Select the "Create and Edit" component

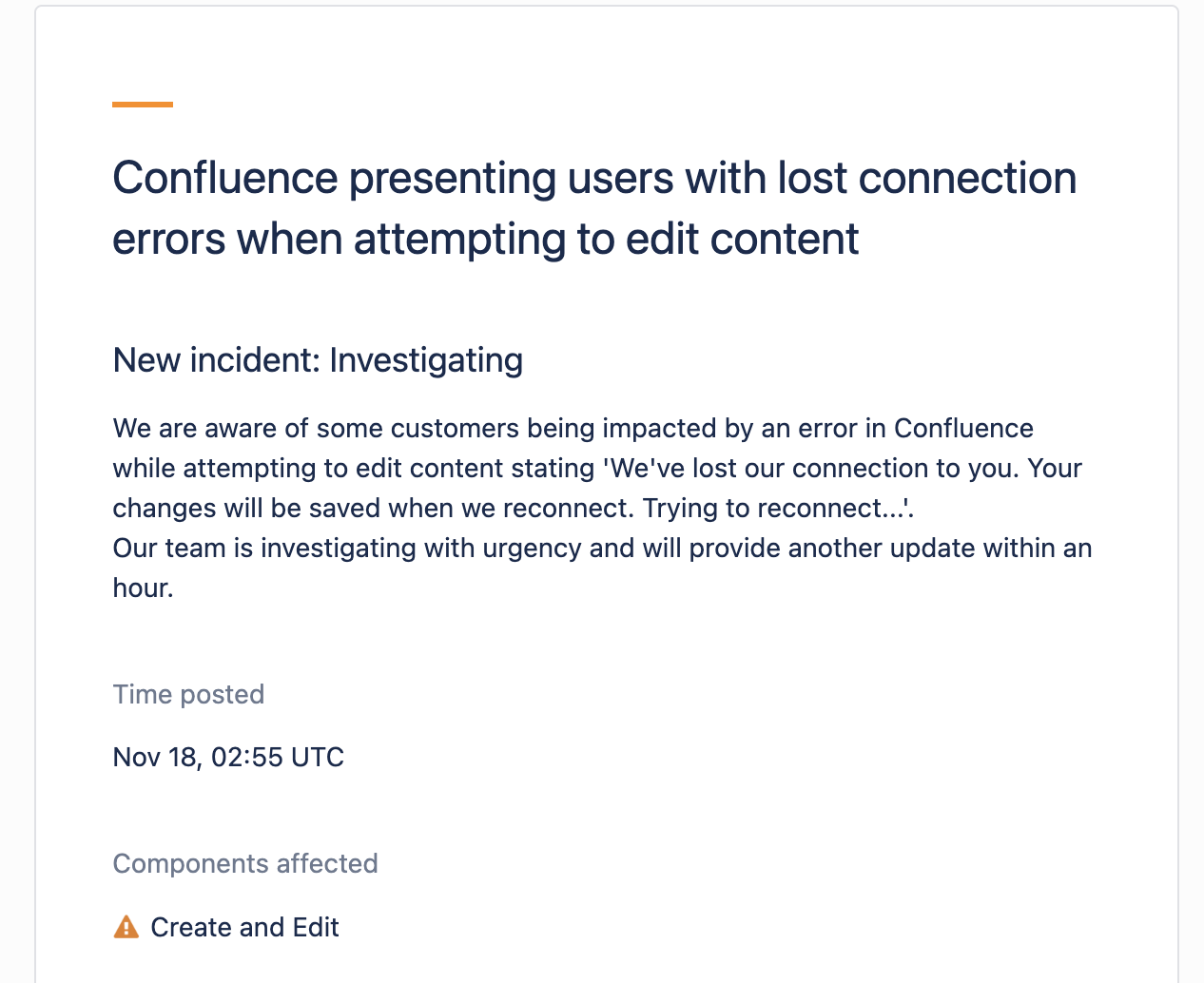coord(244,927)
